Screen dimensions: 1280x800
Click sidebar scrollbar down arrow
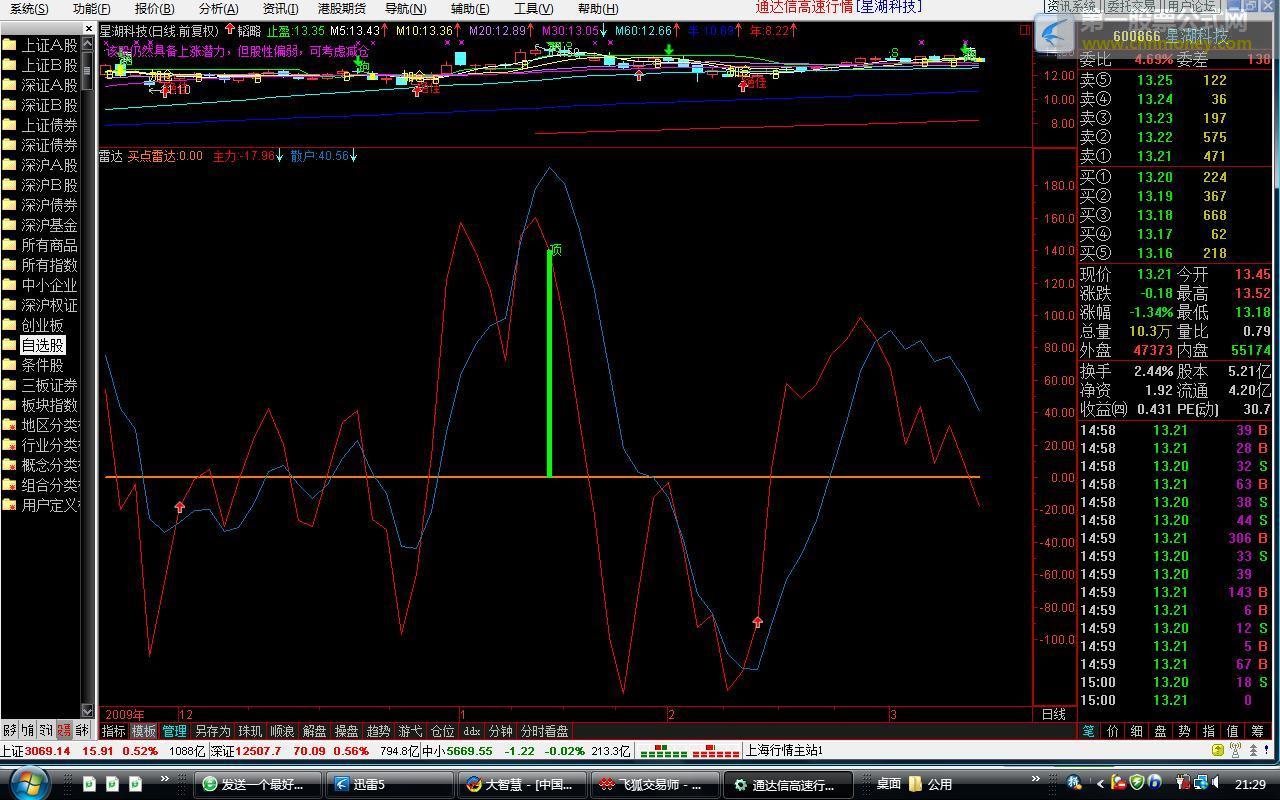[x=88, y=710]
